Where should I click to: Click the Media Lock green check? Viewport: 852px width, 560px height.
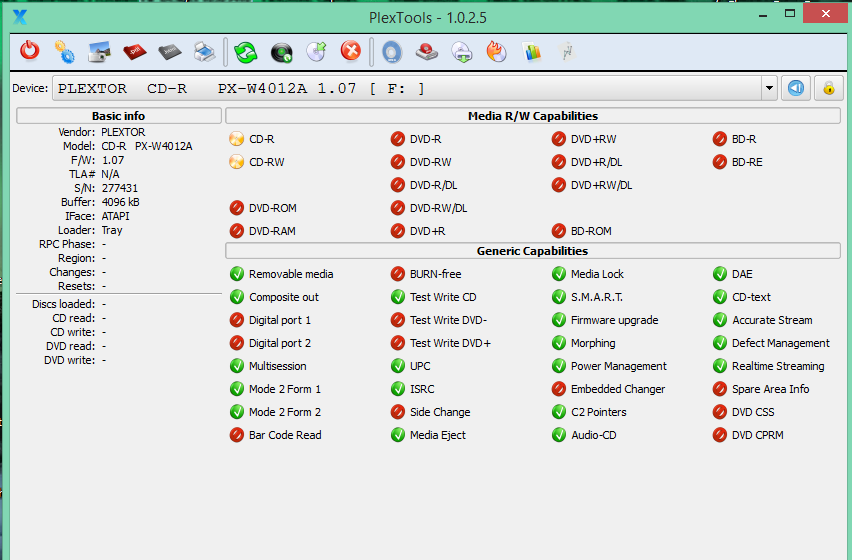[x=559, y=274]
